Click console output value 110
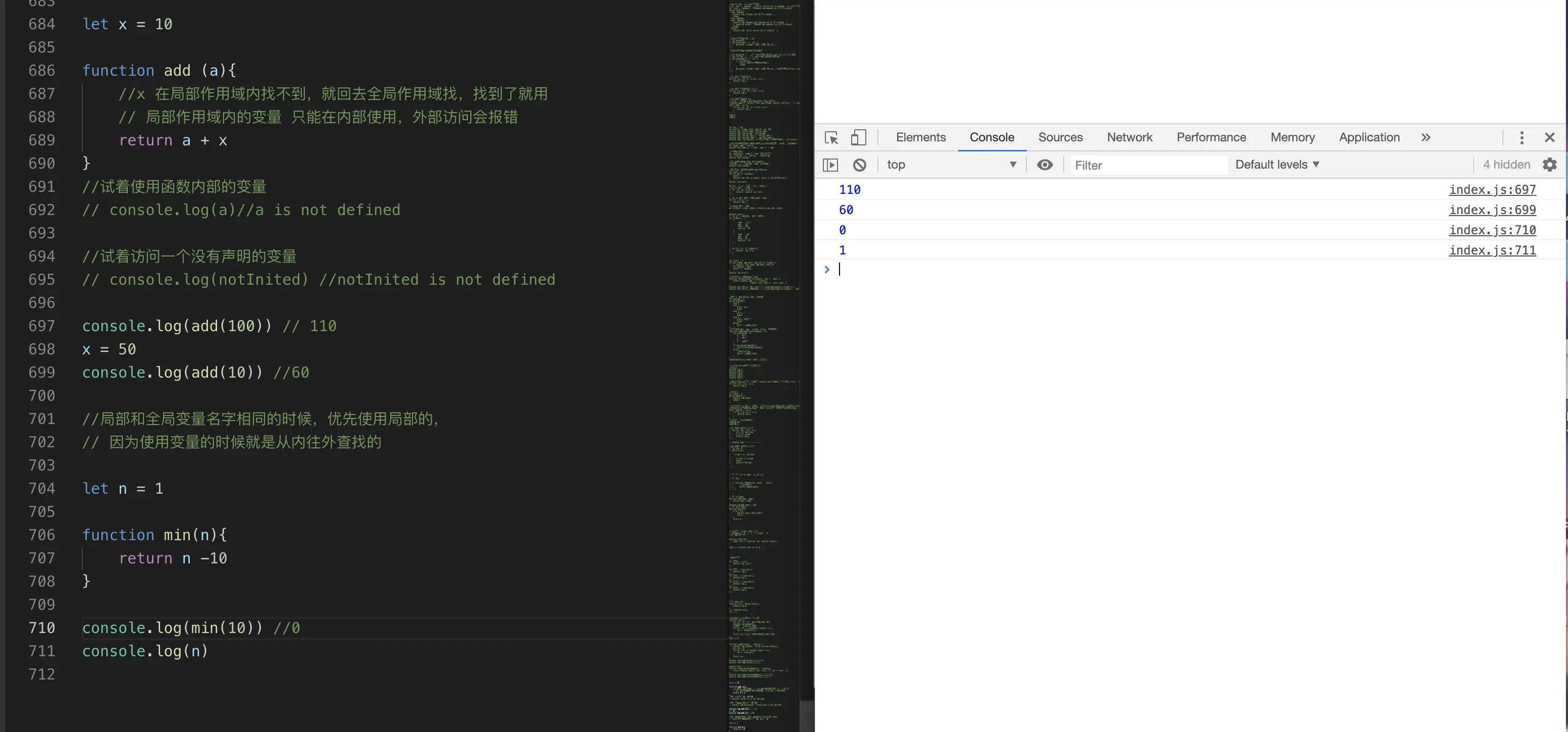Screen dimensions: 1568x732 click(849, 190)
